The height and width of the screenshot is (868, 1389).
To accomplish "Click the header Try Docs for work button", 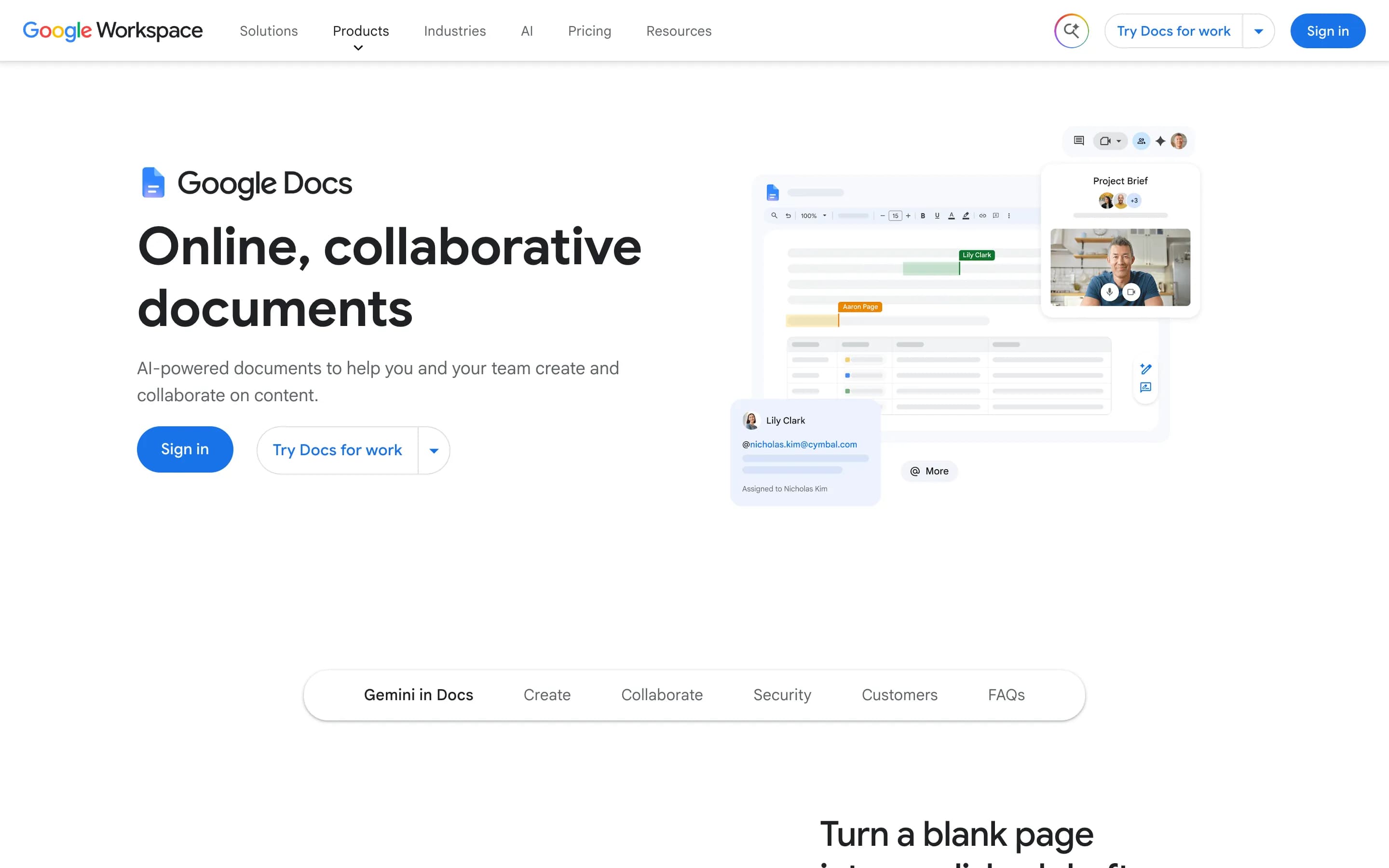I will tap(1174, 31).
